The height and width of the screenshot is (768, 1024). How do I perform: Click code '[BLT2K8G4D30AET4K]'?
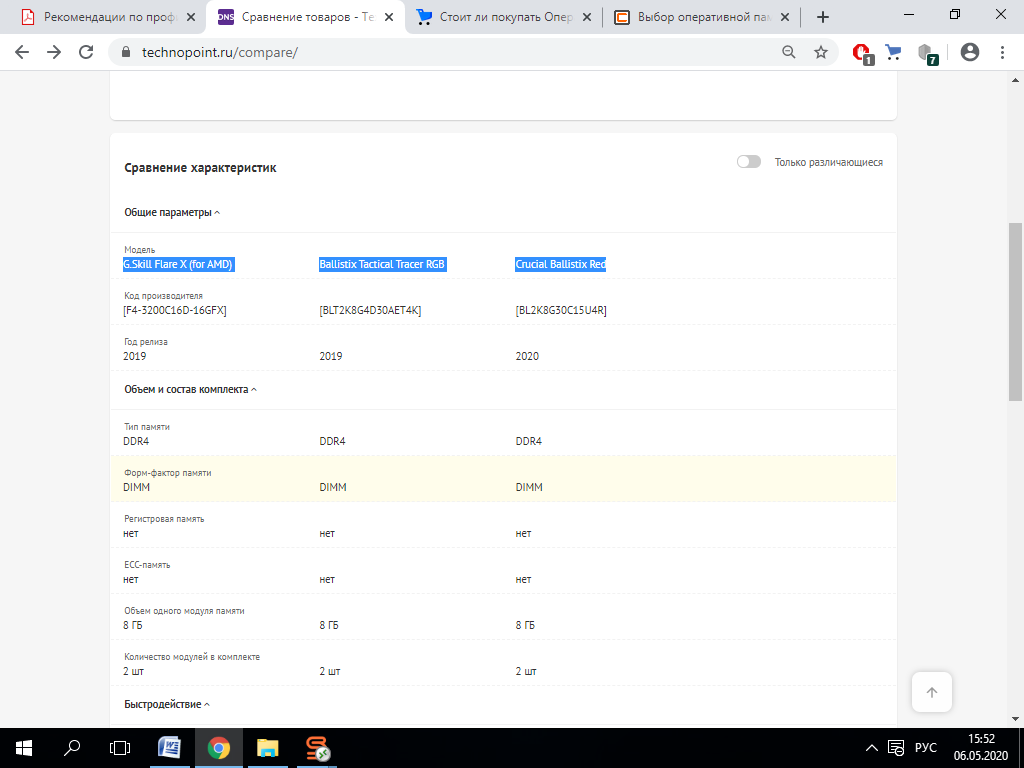click(370, 310)
